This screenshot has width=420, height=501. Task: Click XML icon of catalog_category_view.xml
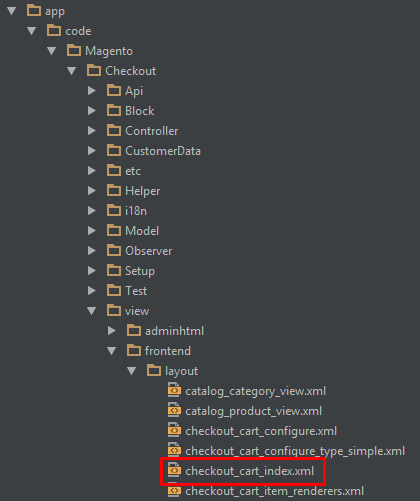click(174, 390)
